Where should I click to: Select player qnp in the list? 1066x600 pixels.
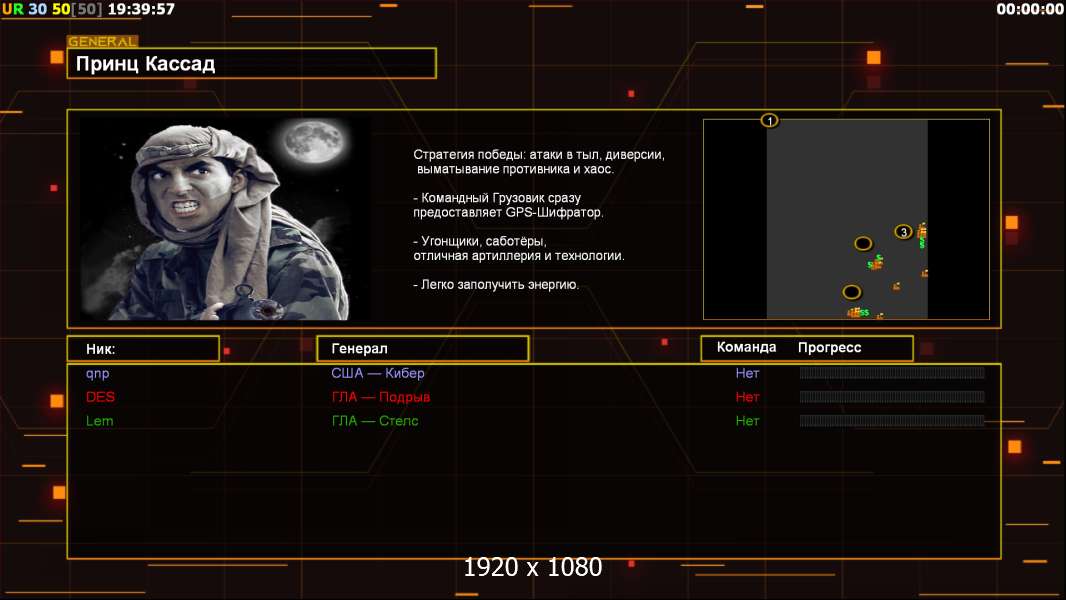point(97,373)
